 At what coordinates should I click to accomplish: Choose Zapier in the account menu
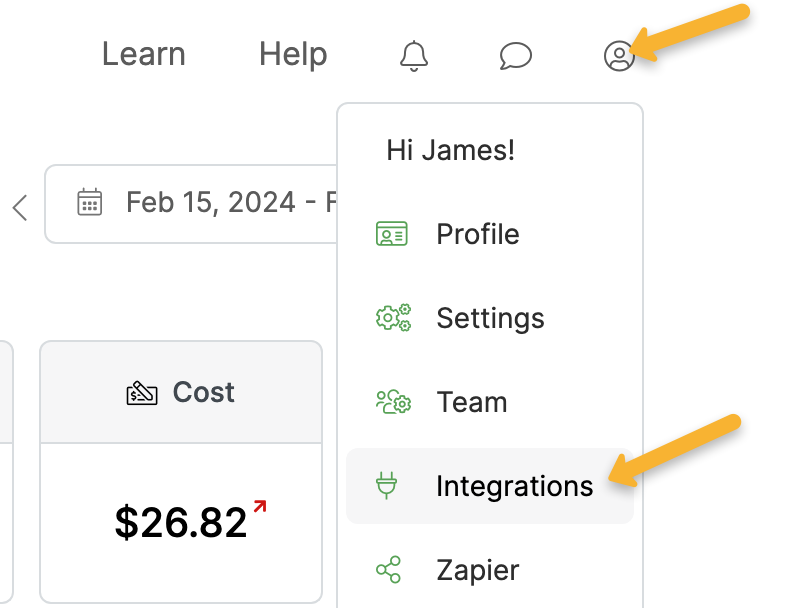(477, 570)
